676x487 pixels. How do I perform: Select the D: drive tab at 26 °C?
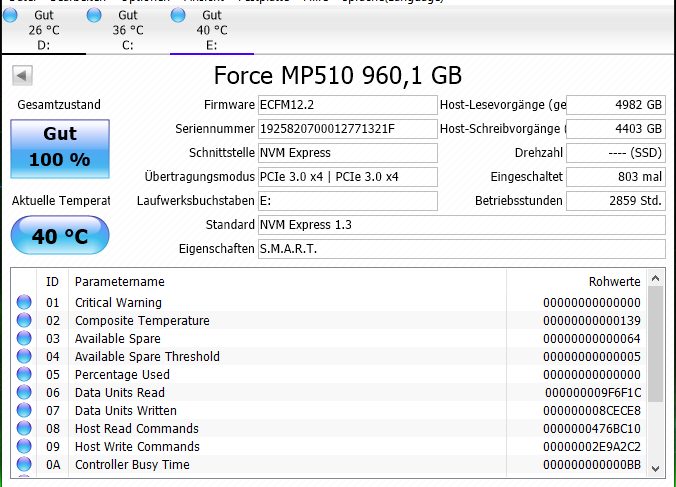(43, 30)
